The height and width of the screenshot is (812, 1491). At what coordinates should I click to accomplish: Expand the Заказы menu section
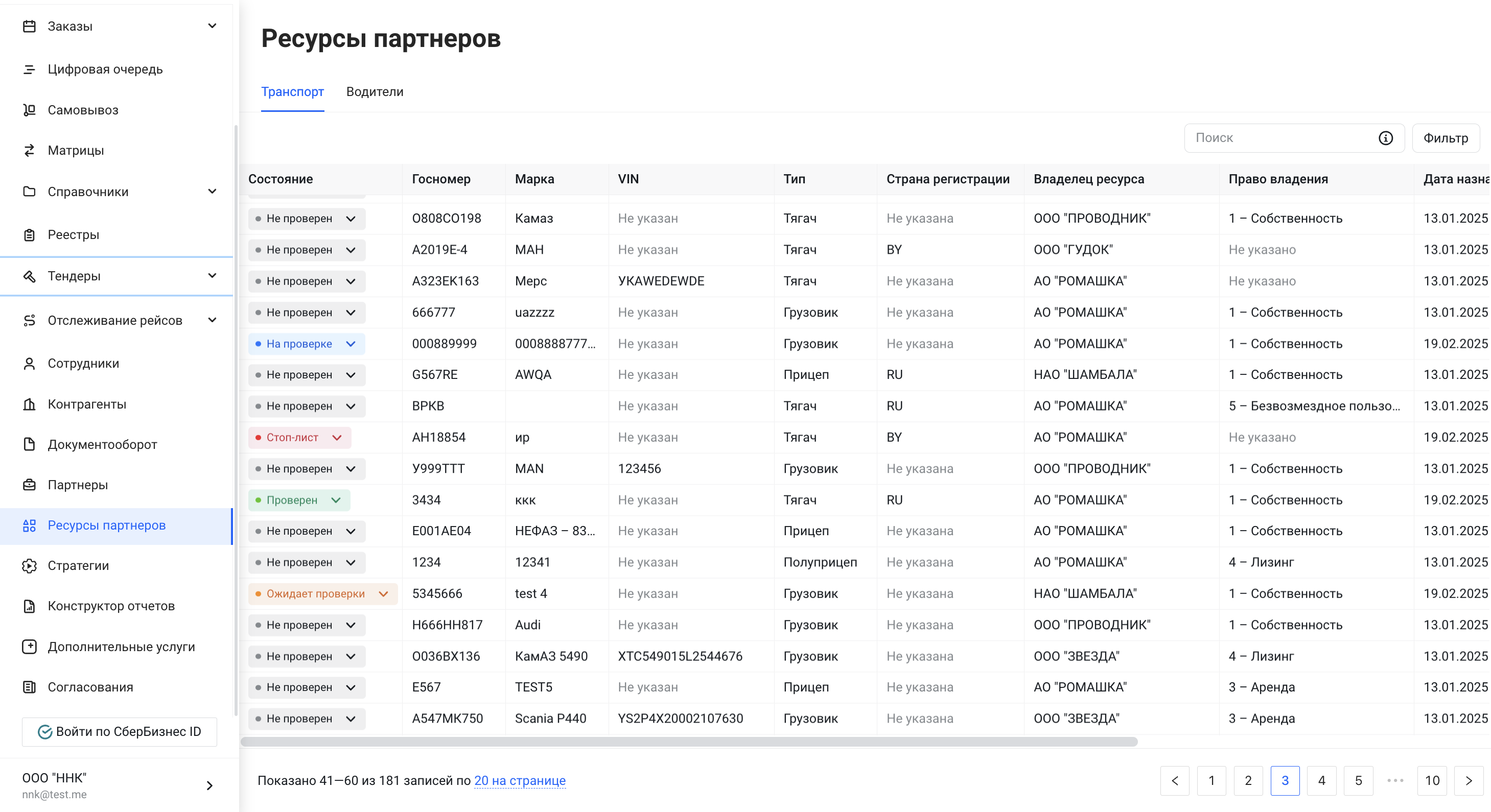coord(212,26)
